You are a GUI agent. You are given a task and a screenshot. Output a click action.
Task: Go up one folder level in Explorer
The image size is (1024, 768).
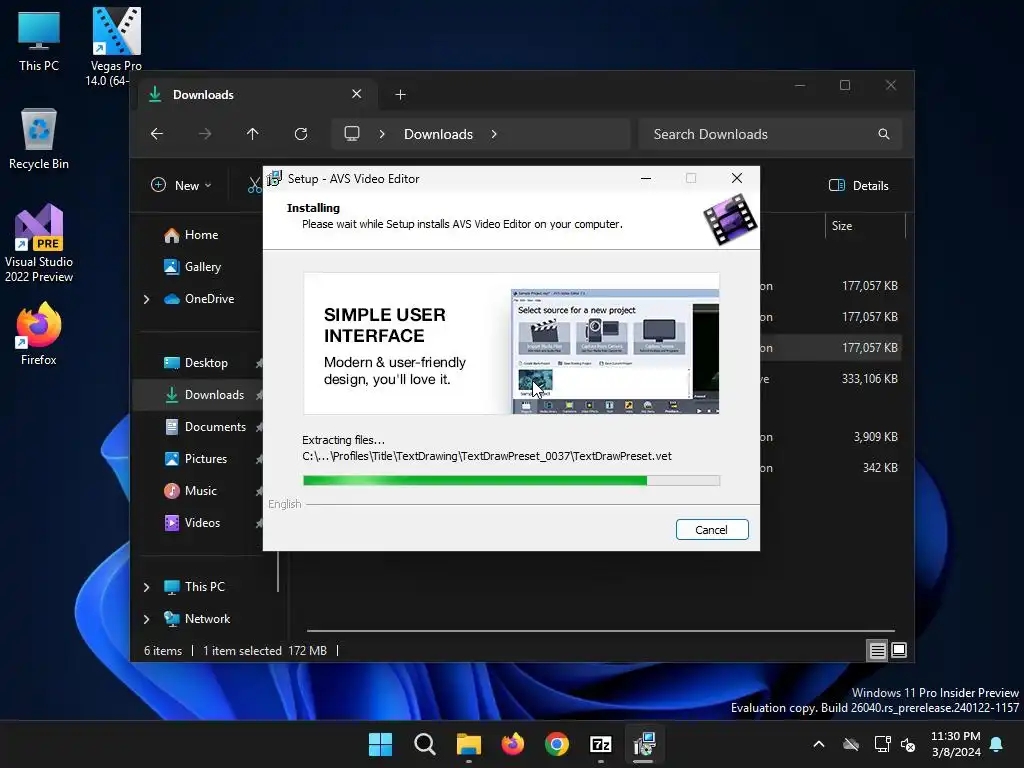tap(253, 134)
